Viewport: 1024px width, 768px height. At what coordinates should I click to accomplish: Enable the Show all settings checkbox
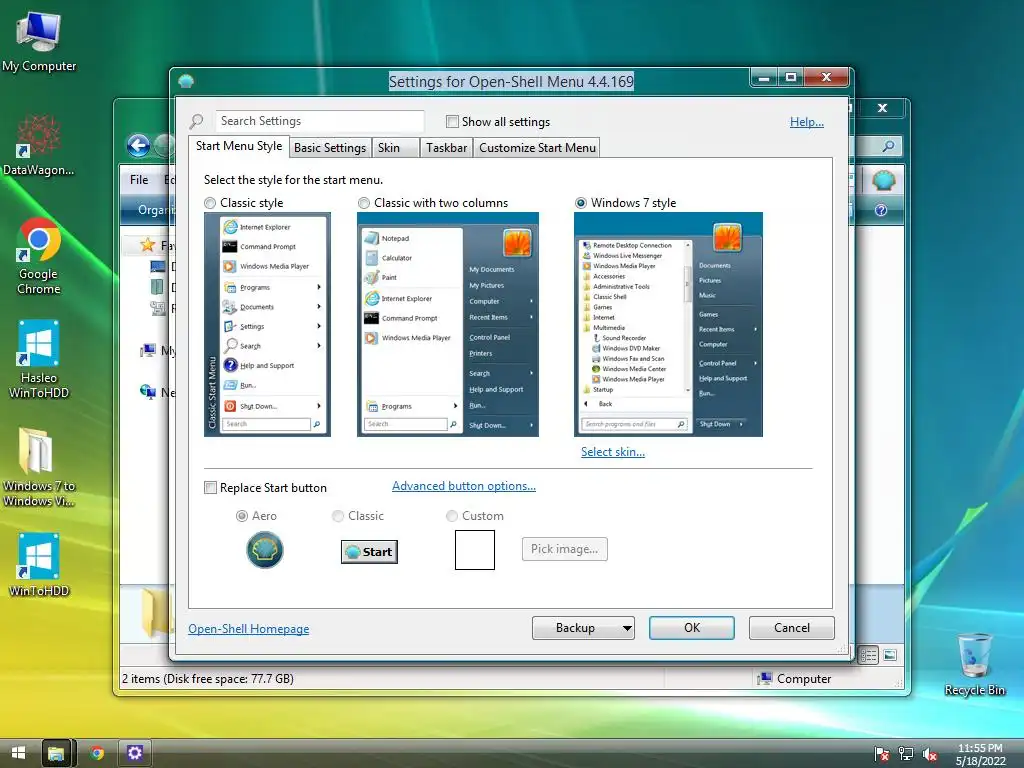(x=452, y=121)
